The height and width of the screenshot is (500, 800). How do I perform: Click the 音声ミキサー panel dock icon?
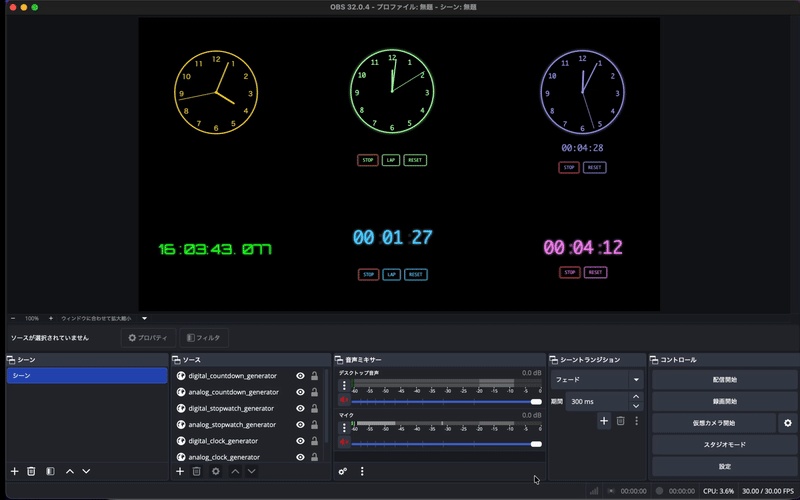339,360
